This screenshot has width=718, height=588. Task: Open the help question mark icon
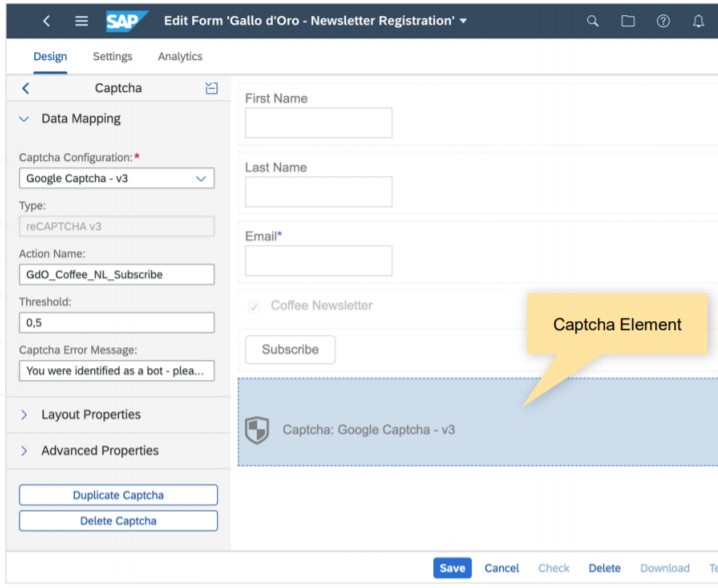point(663,21)
